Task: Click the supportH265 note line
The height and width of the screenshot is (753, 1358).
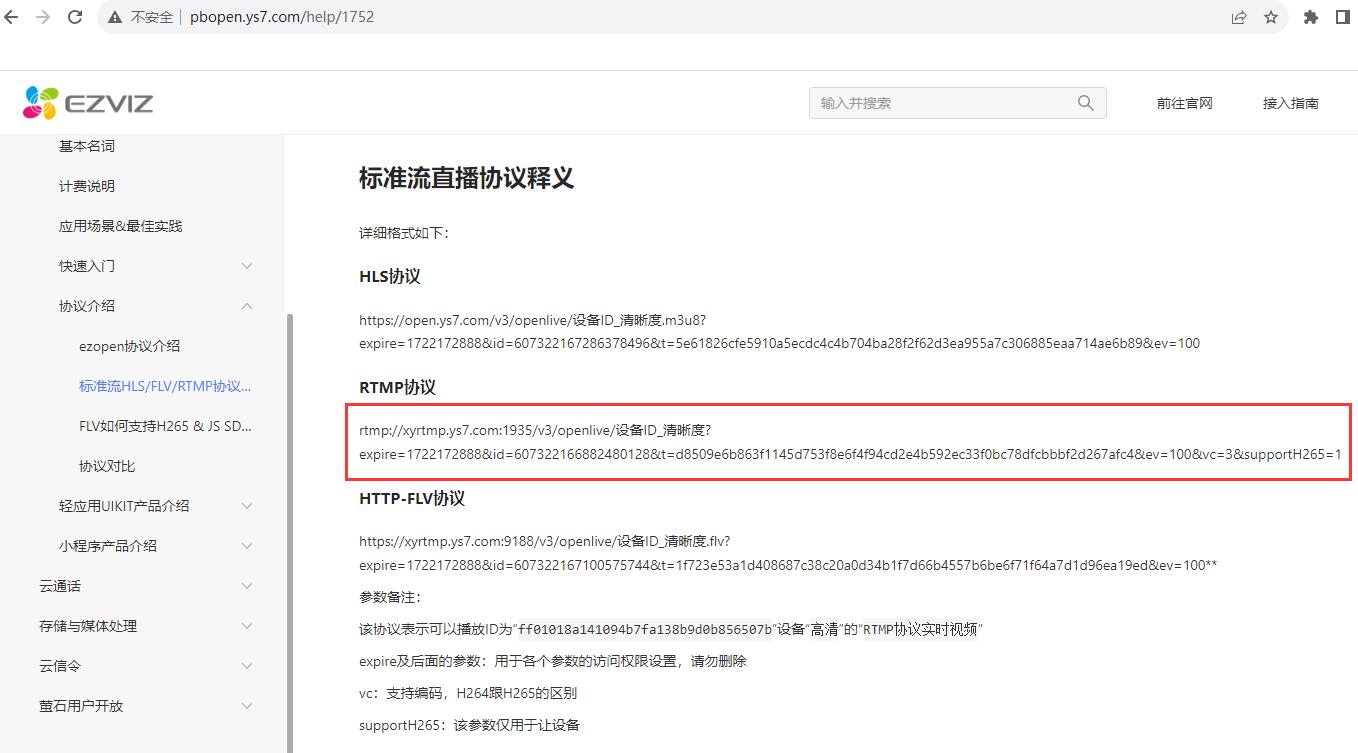Action: [470, 725]
